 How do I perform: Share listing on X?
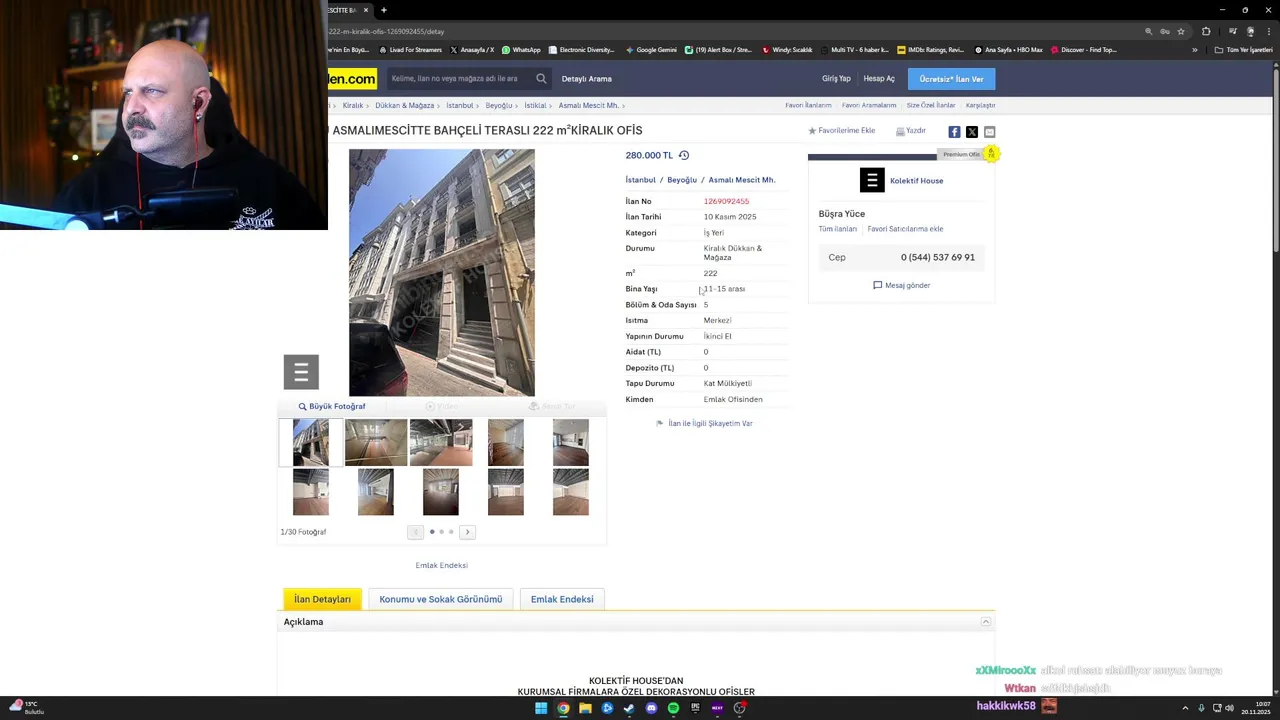coord(972,132)
